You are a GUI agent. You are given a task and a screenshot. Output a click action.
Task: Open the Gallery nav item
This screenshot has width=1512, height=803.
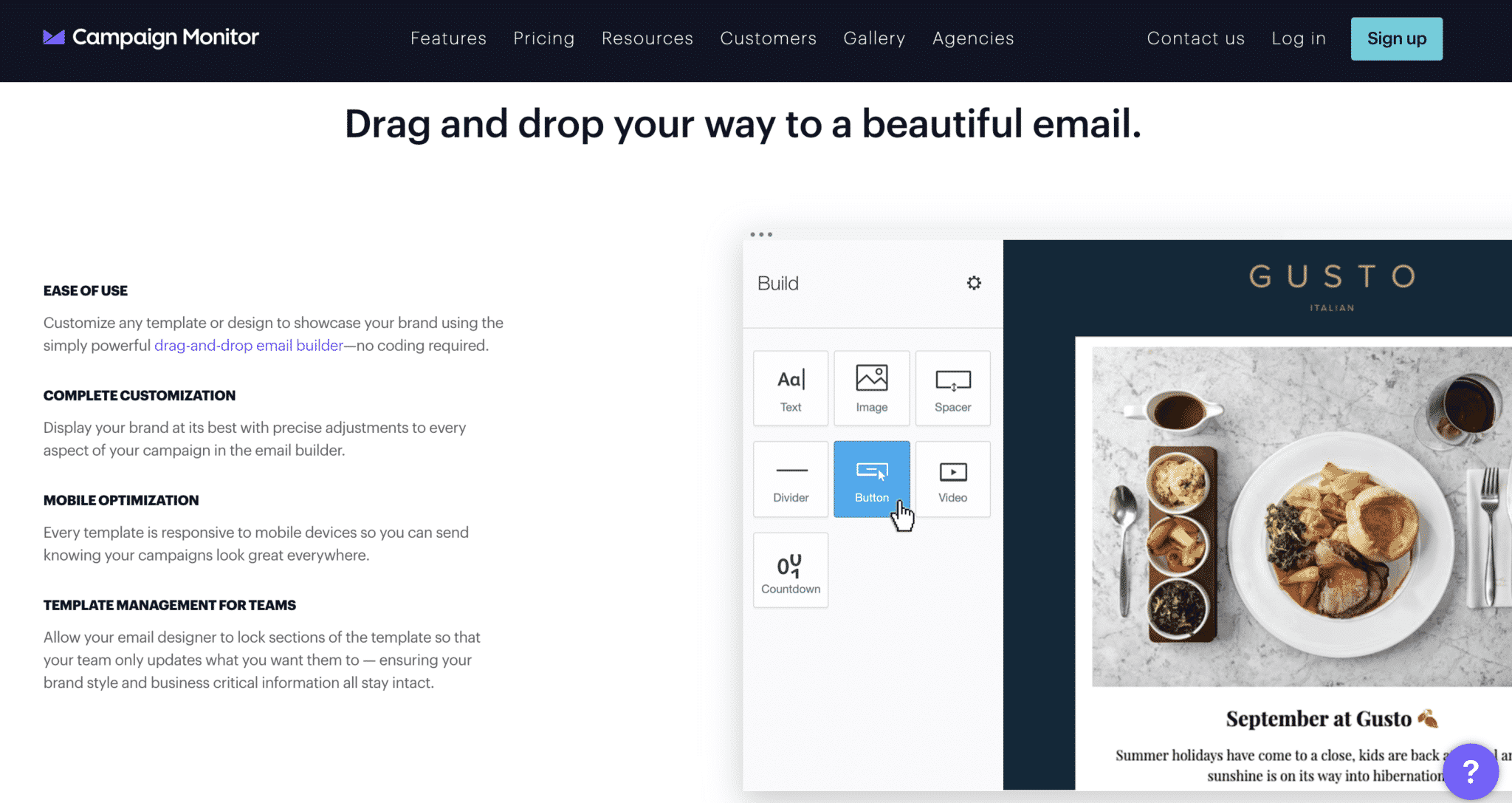pyautogui.click(x=874, y=38)
